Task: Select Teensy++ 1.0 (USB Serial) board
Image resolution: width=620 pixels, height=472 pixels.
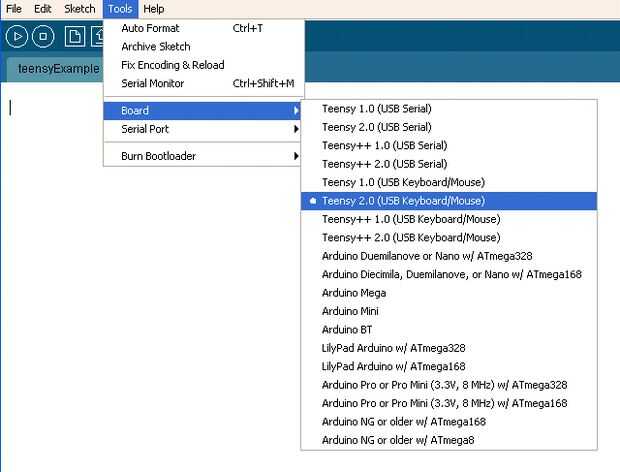Action: pos(449,145)
